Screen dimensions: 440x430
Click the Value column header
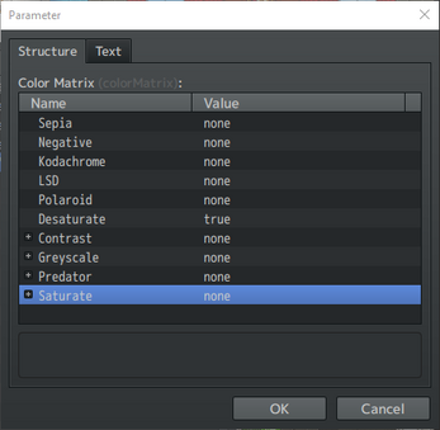click(x=299, y=103)
